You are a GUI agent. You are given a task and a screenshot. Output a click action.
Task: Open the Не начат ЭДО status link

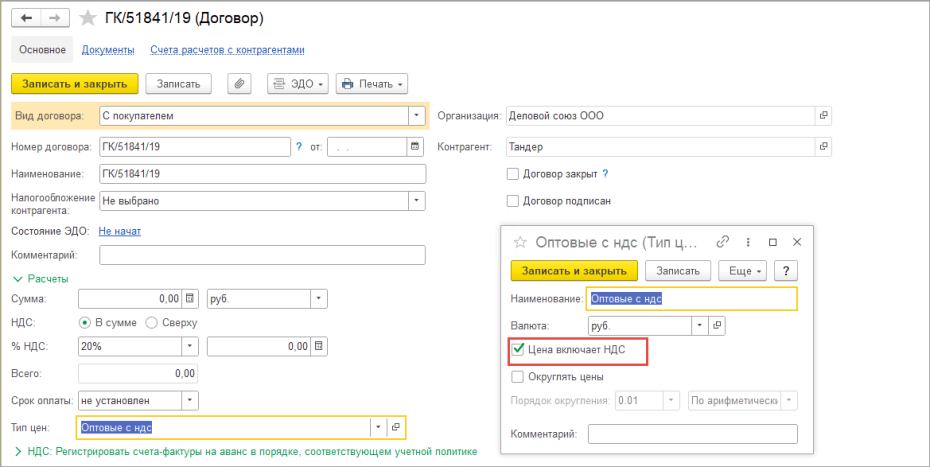[120, 231]
